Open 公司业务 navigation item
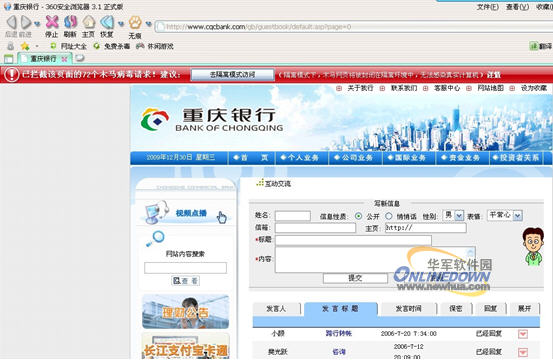 tap(354, 158)
